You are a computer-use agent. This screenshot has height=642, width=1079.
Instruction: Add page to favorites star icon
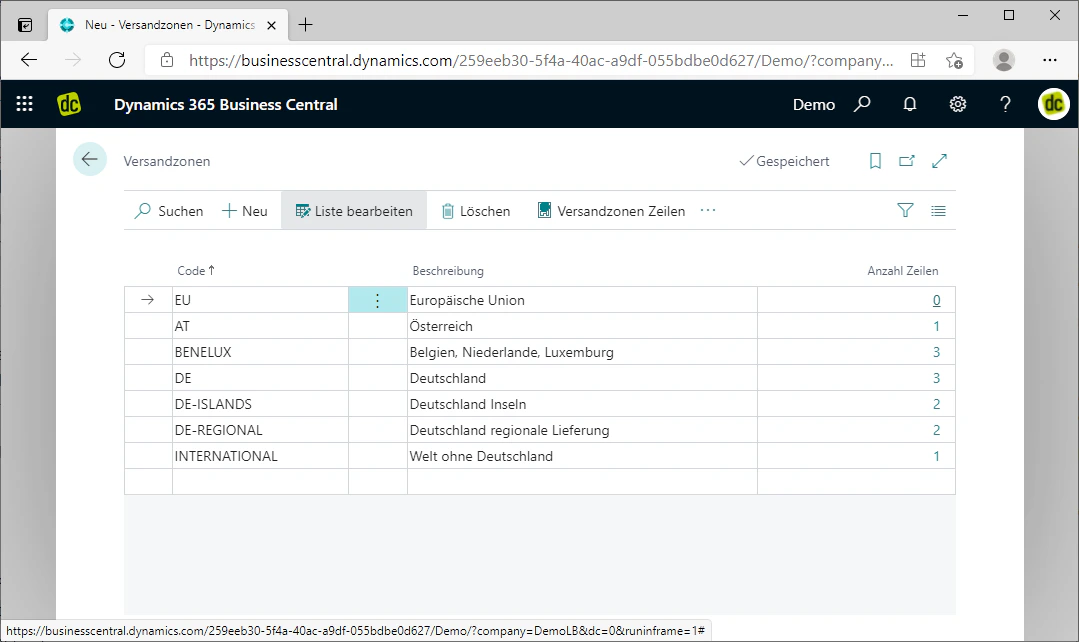tap(954, 60)
